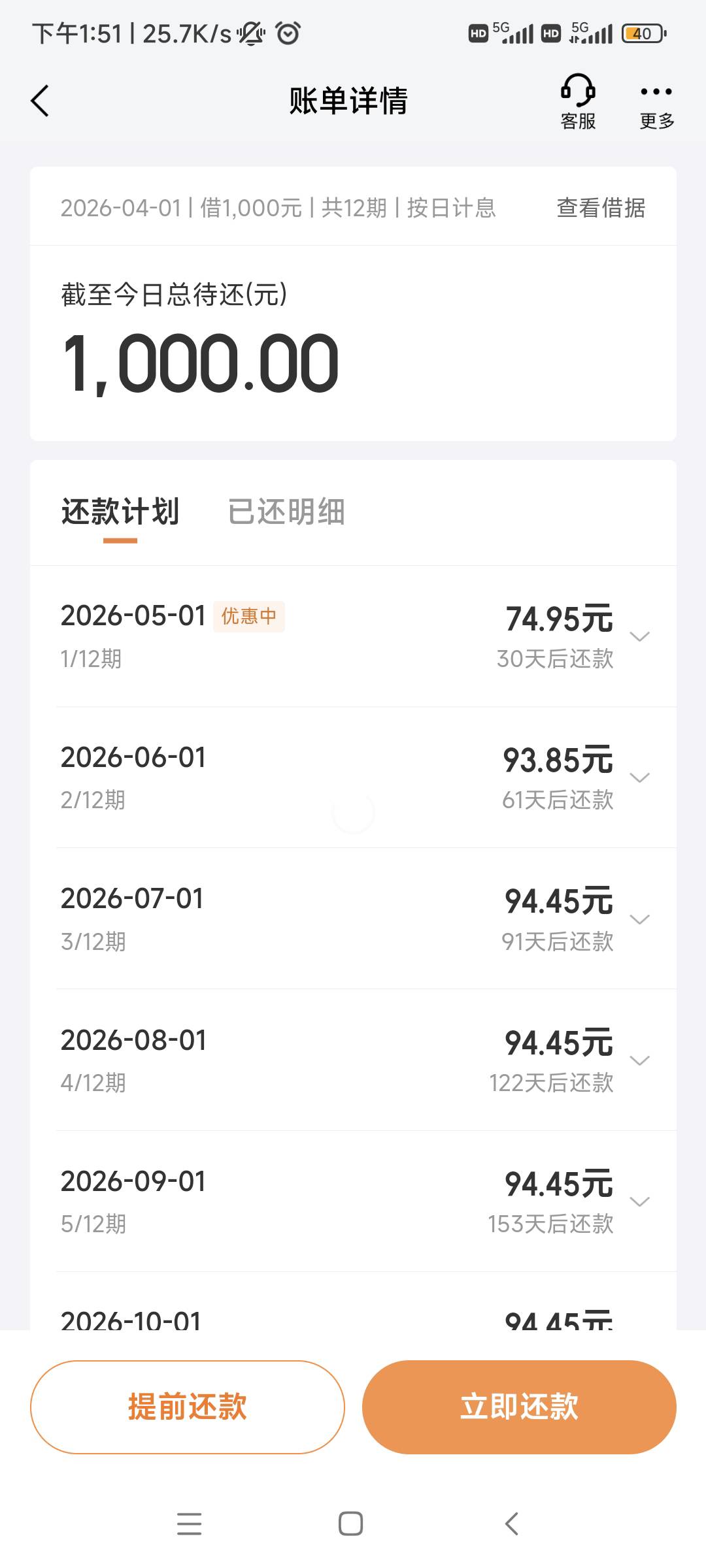This screenshot has width=706, height=1568.
Task: Open the 查看借据 link
Action: (601, 208)
